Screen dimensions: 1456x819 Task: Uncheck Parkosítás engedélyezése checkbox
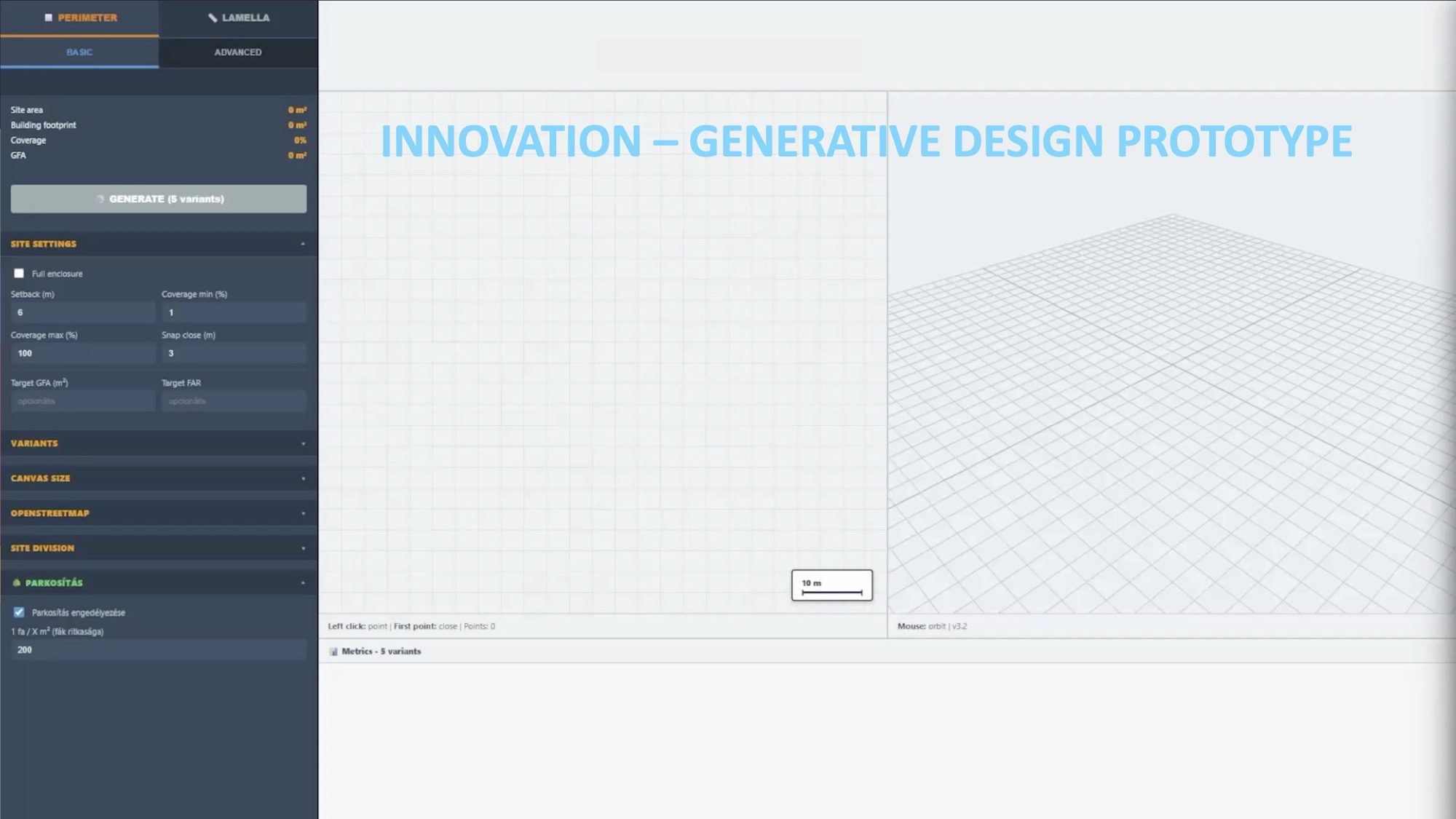[x=19, y=612]
